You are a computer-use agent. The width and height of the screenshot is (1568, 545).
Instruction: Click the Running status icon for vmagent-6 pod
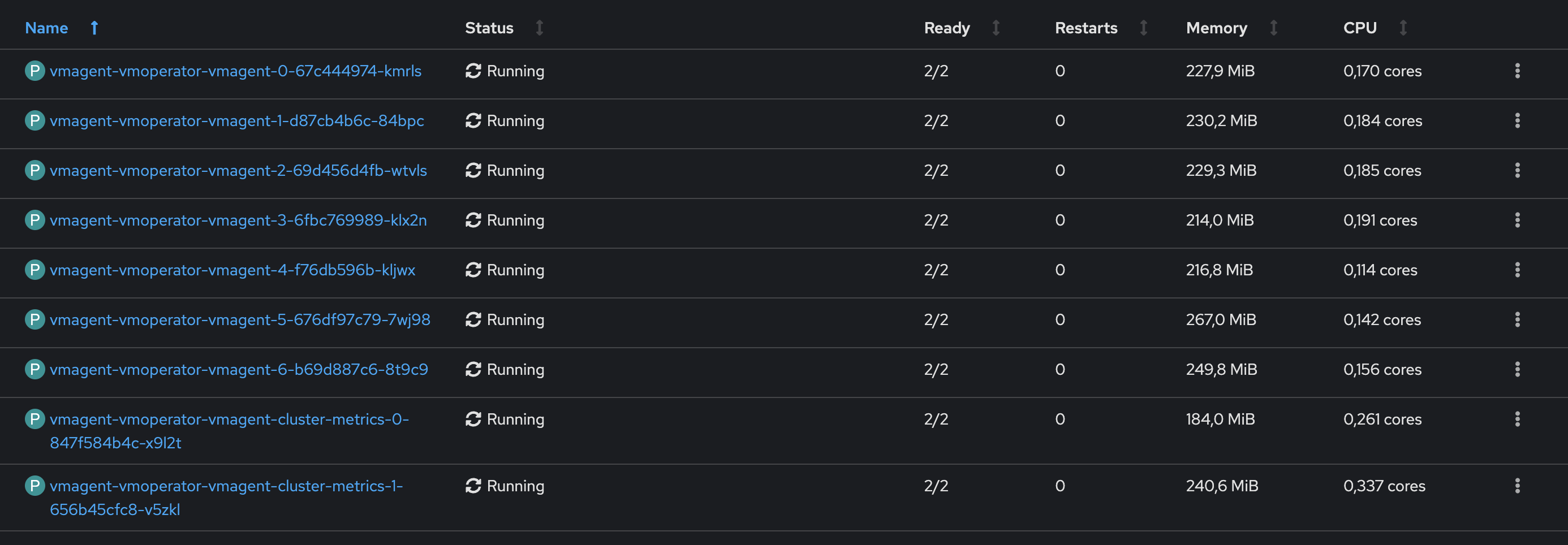pyautogui.click(x=473, y=369)
